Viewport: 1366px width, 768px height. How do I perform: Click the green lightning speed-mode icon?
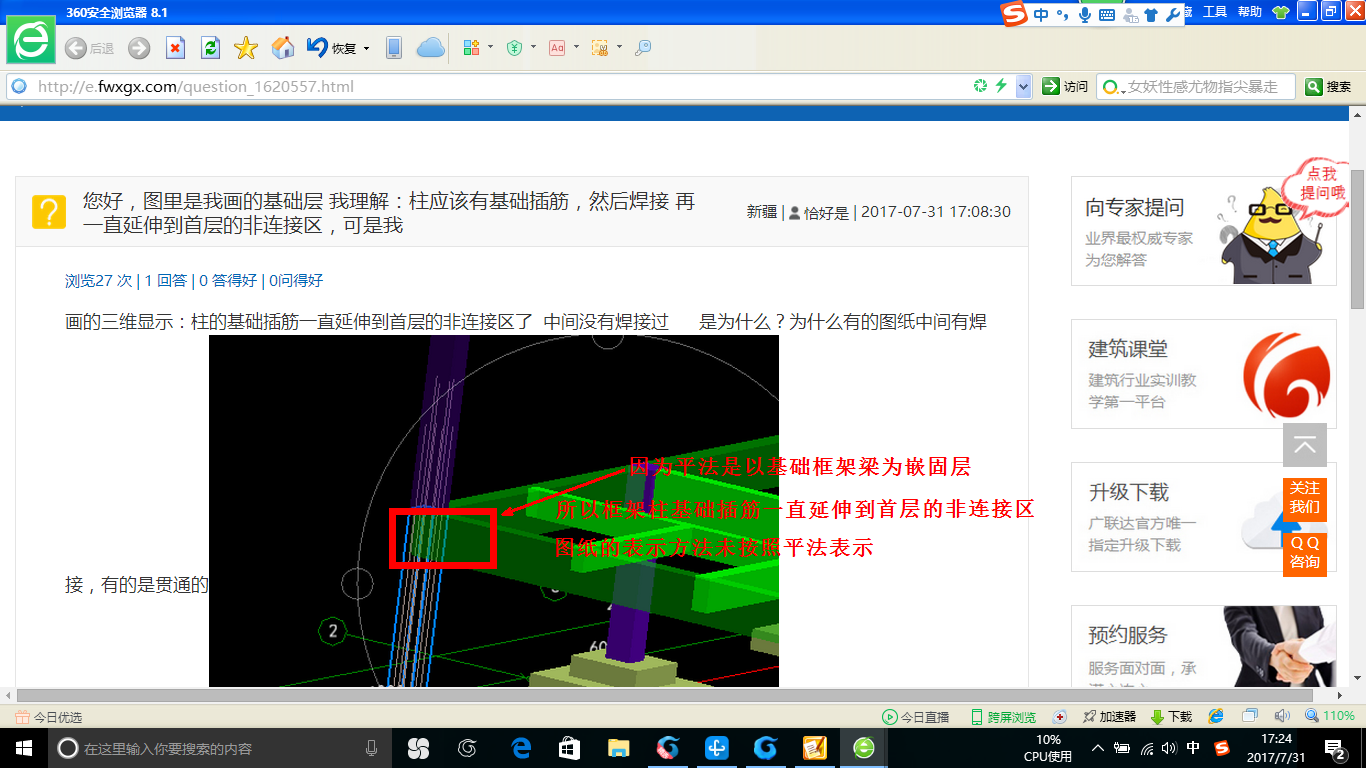click(x=1000, y=87)
